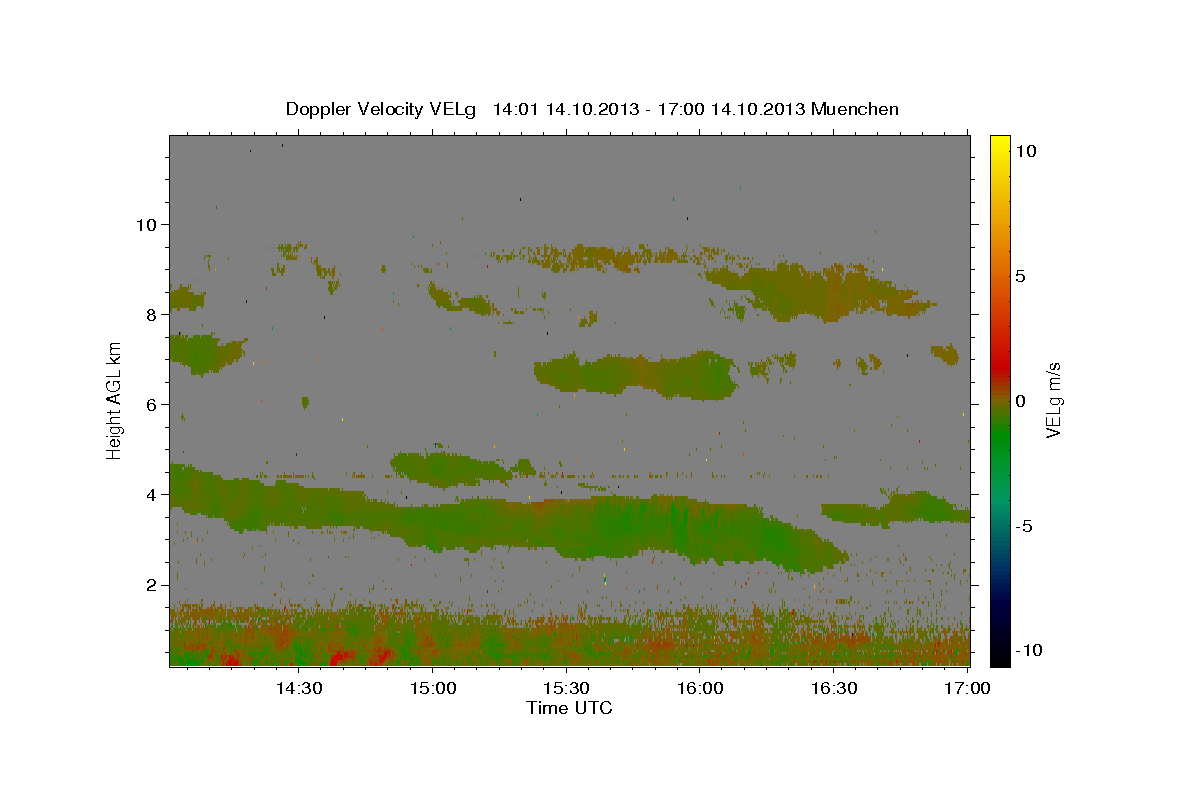Screen dimensions: 1200x800
Task: Click the colorbar value -10 label
Action: click(x=1027, y=650)
